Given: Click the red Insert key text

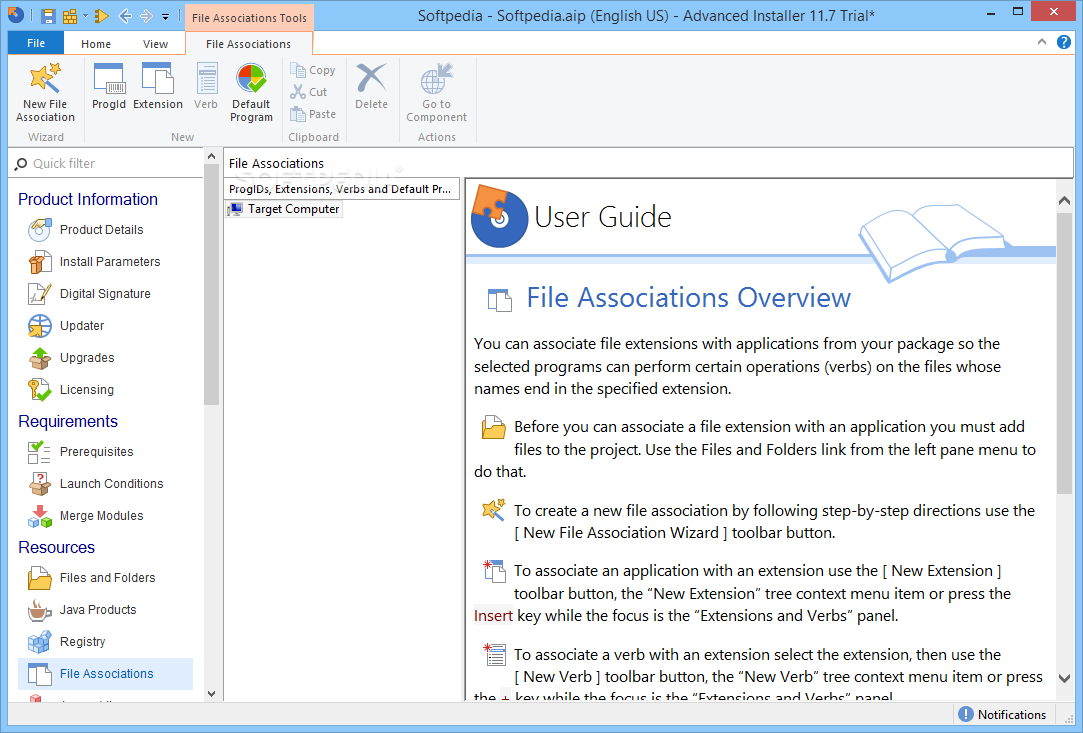Looking at the screenshot, I should point(493,616).
